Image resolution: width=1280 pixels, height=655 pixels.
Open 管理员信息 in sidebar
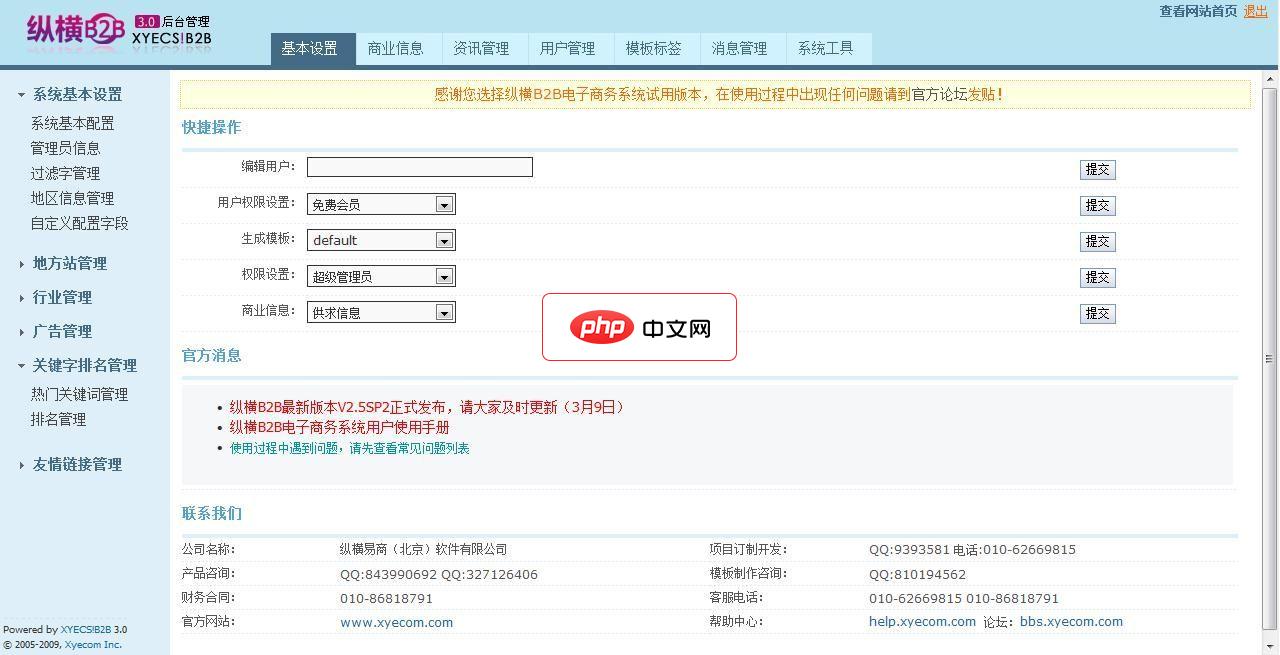click(x=65, y=148)
